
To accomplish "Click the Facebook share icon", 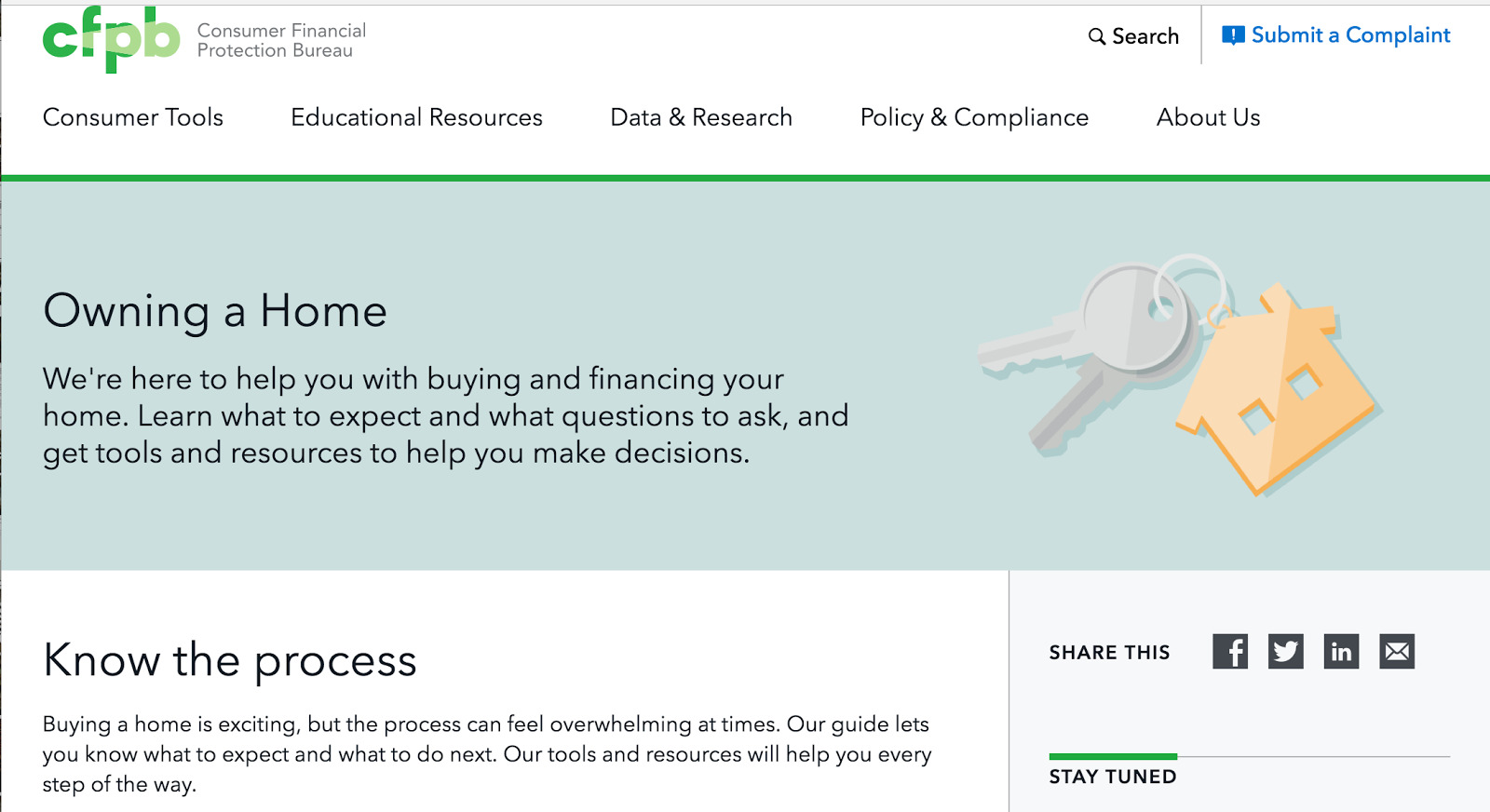I will [1232, 652].
